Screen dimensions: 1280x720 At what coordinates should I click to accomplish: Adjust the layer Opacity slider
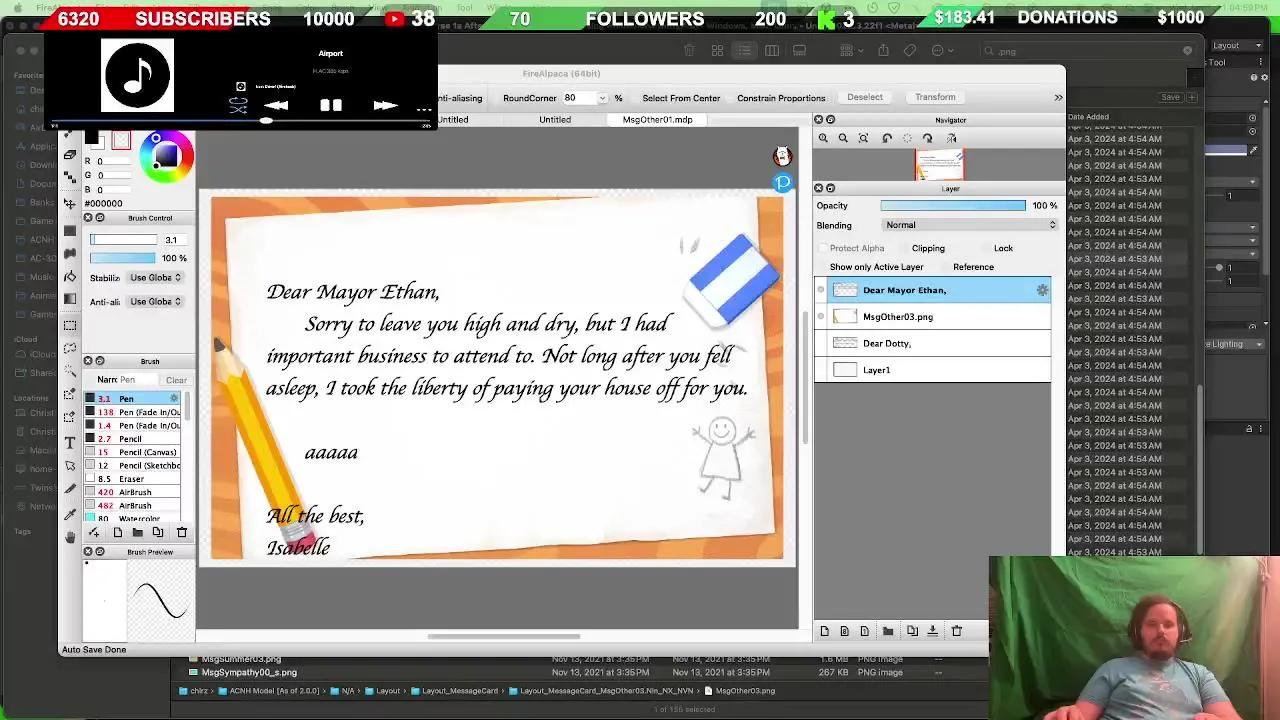953,205
